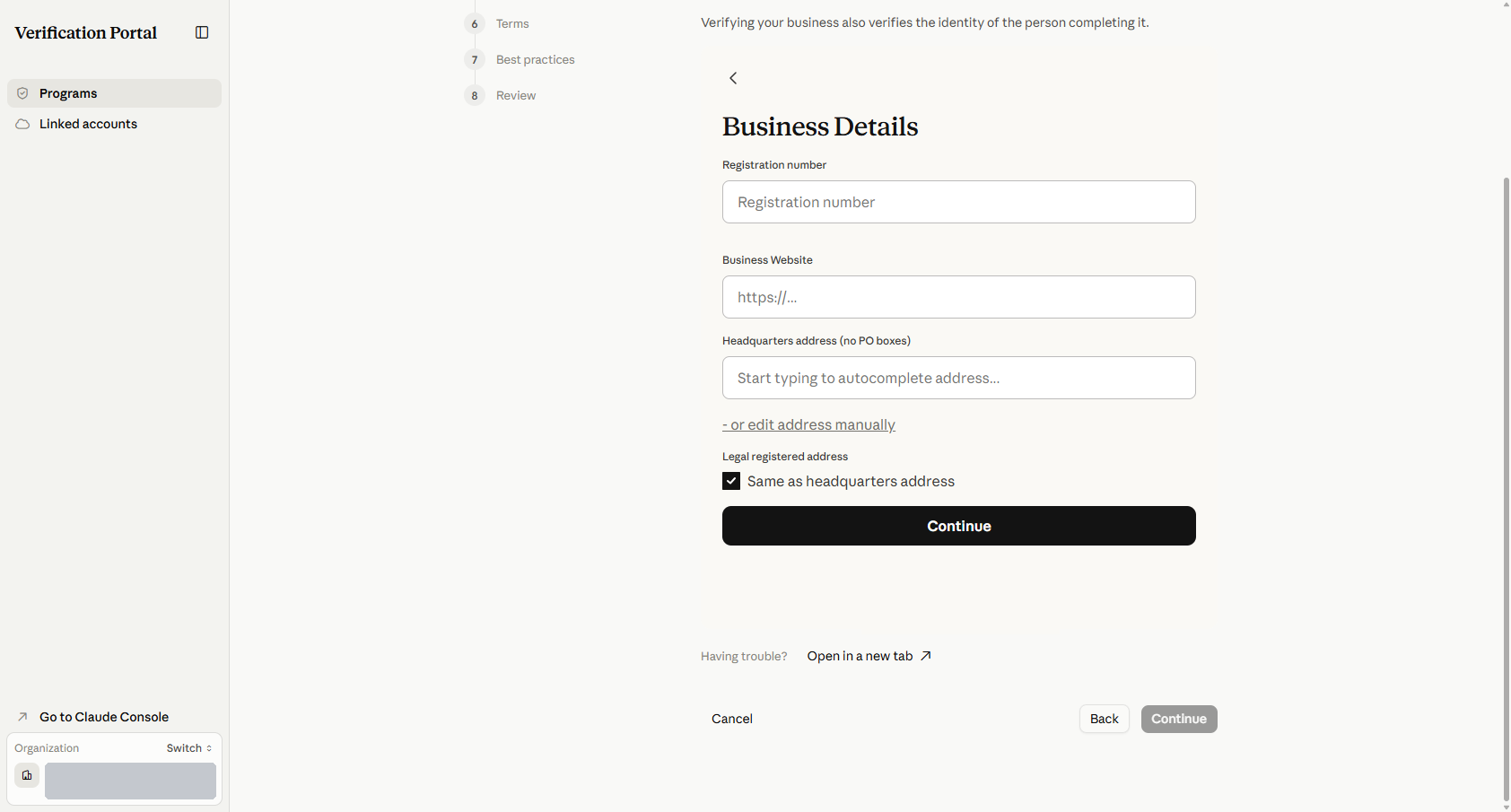
Task: Open in a new tab link
Action: [x=869, y=656]
